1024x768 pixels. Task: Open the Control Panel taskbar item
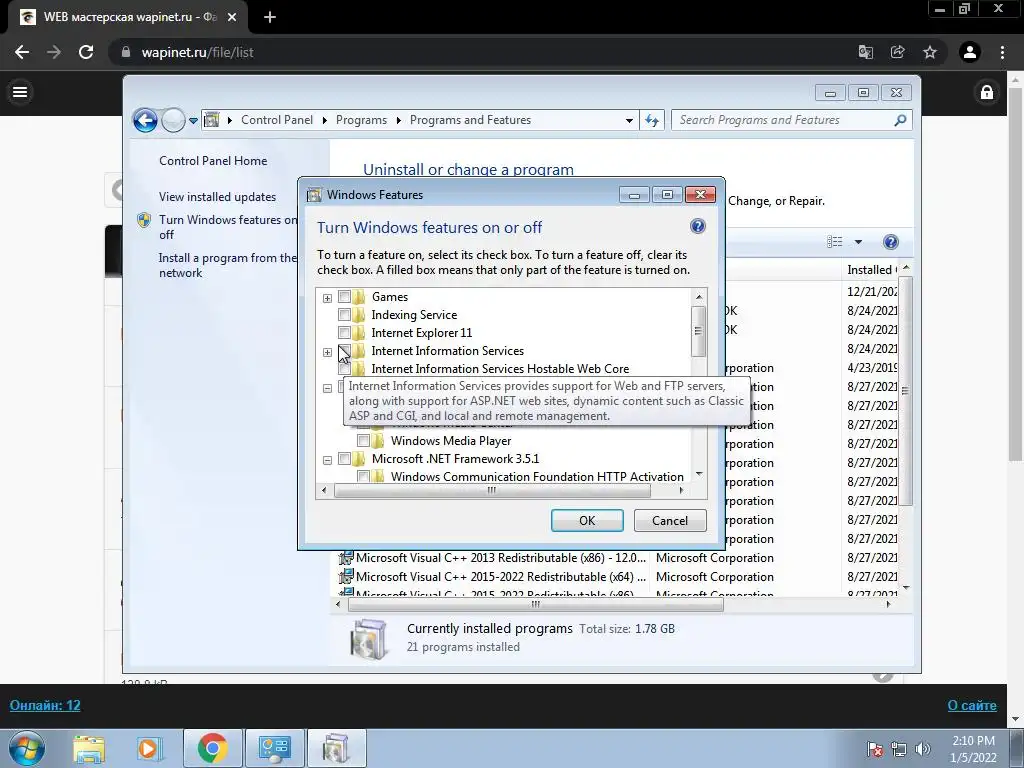click(x=274, y=748)
